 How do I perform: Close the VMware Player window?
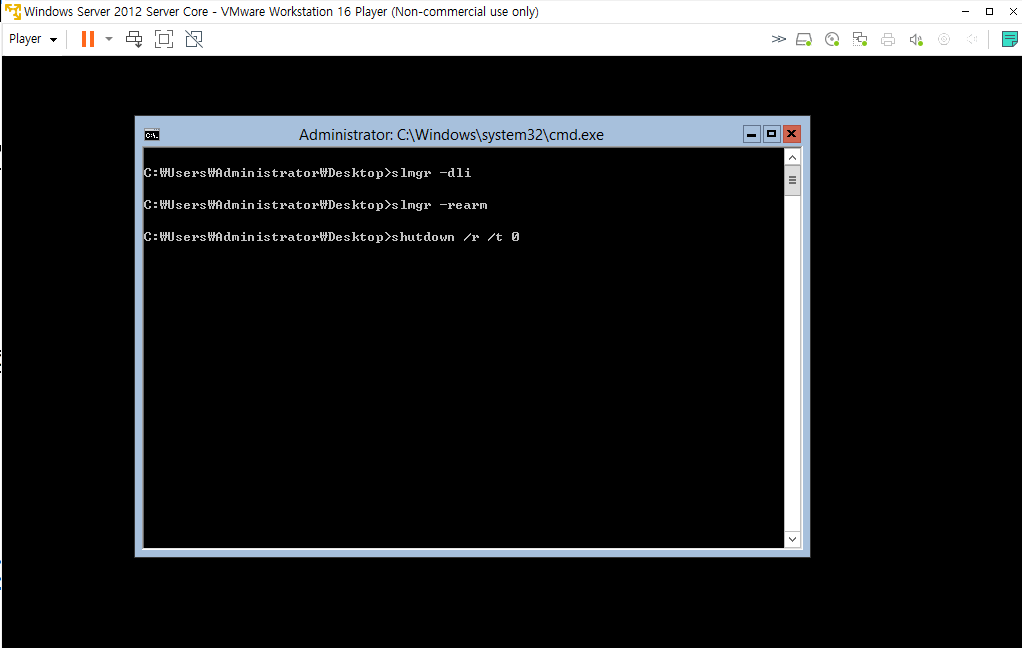tap(1013, 12)
